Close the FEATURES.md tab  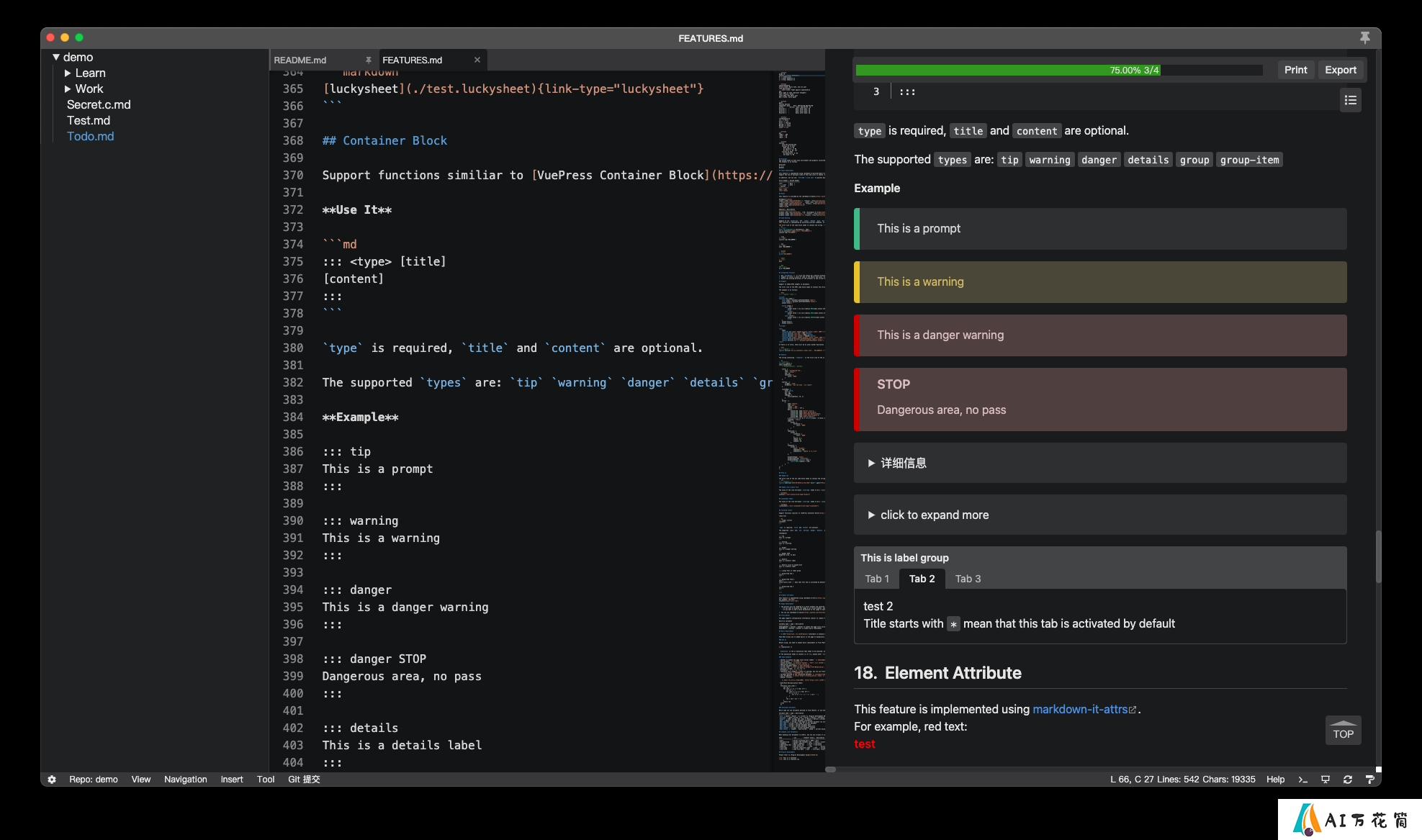(477, 60)
